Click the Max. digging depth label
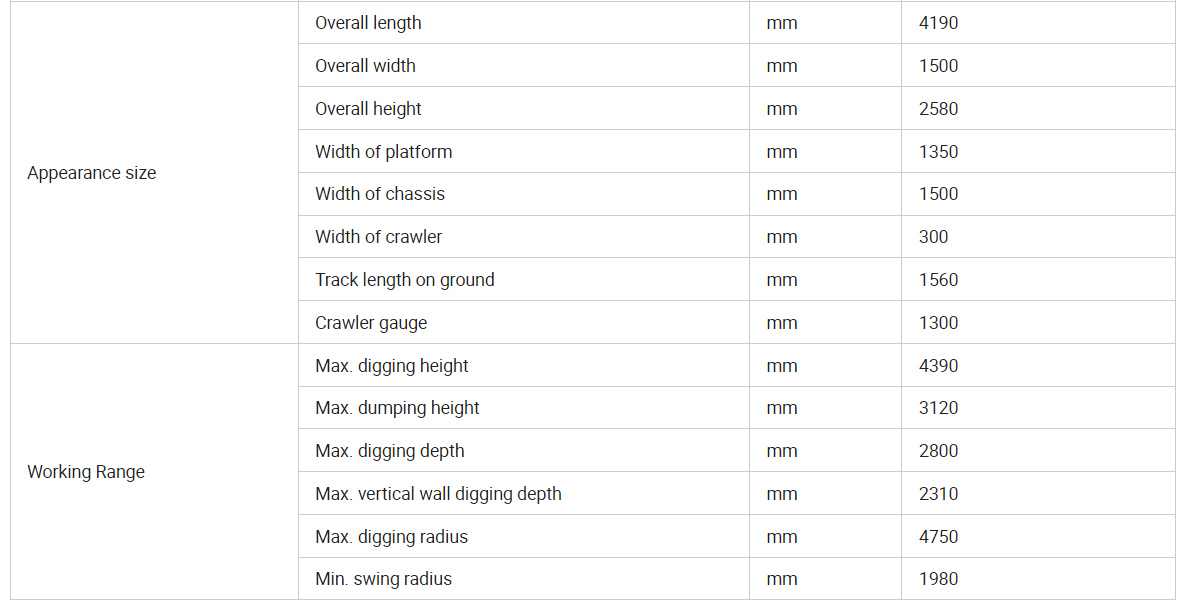 pos(389,450)
